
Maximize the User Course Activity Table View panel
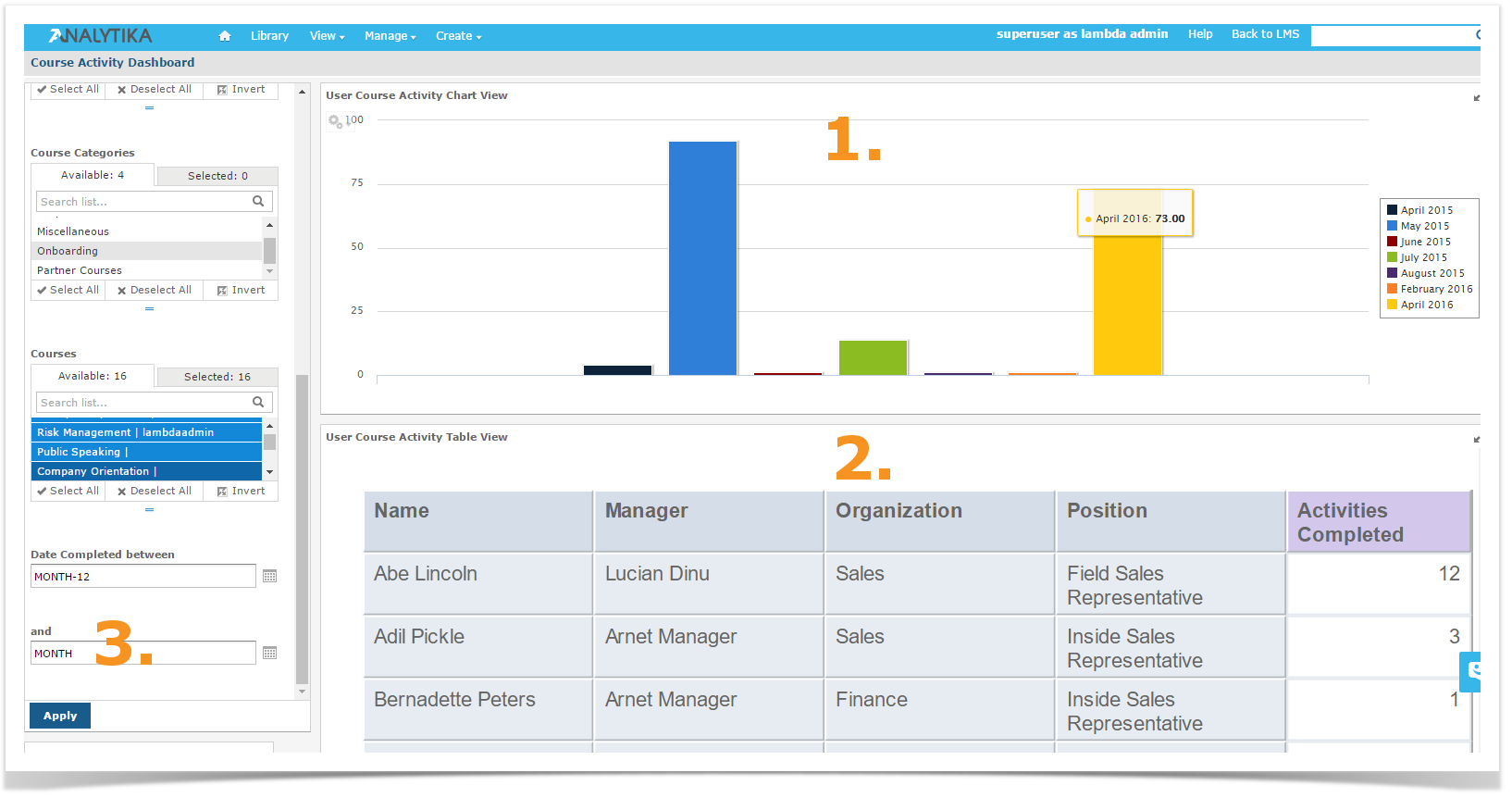coord(1476,440)
